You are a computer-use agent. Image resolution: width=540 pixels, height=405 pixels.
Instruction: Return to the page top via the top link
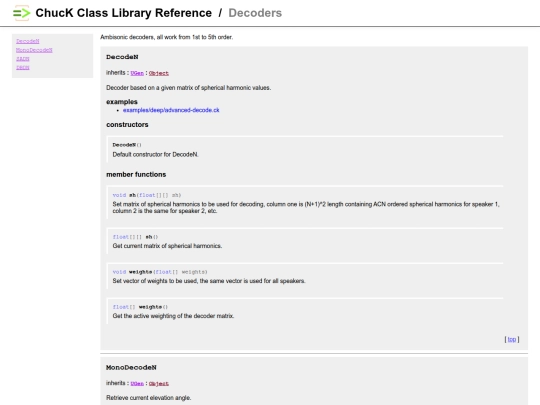coord(512,339)
